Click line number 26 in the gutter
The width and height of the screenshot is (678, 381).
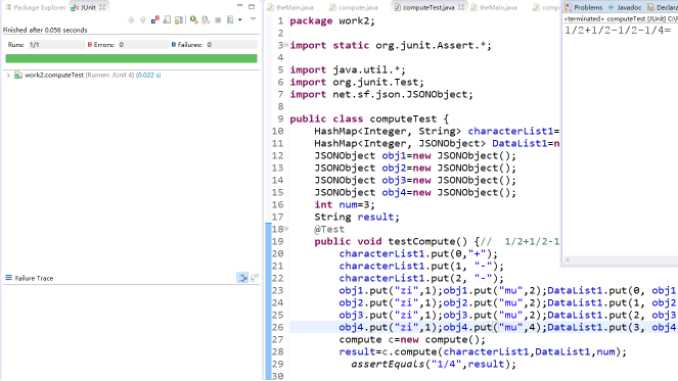[x=278, y=327]
